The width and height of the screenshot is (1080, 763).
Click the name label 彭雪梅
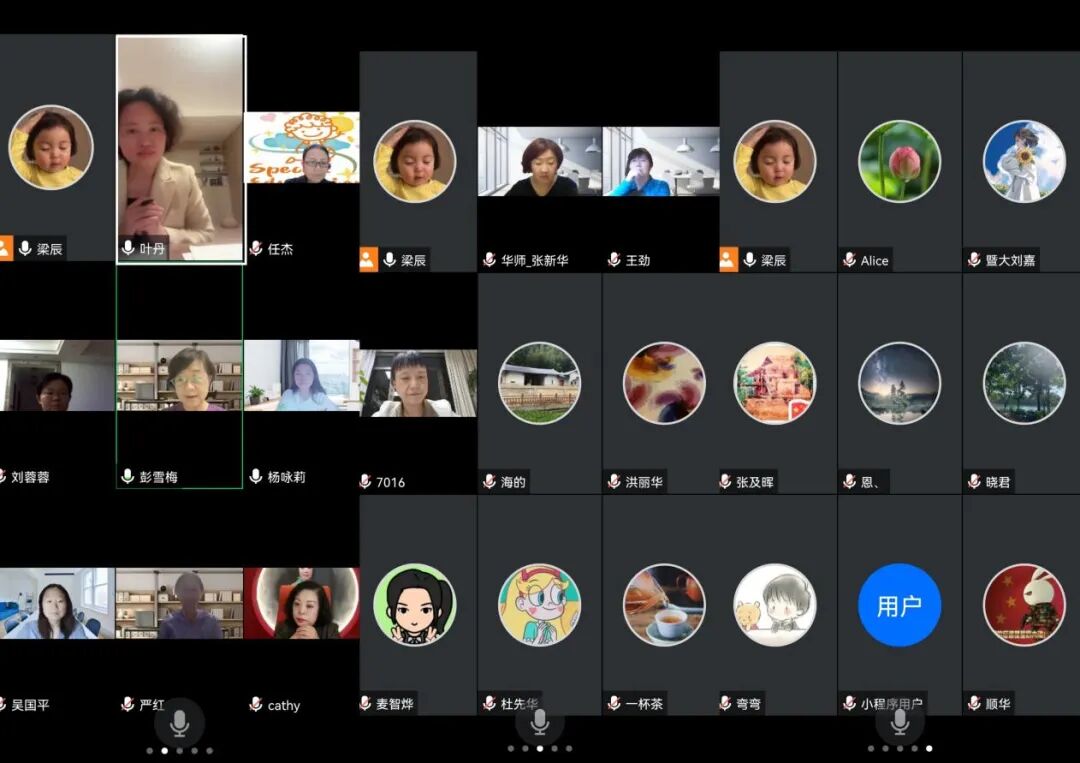pyautogui.click(x=158, y=477)
